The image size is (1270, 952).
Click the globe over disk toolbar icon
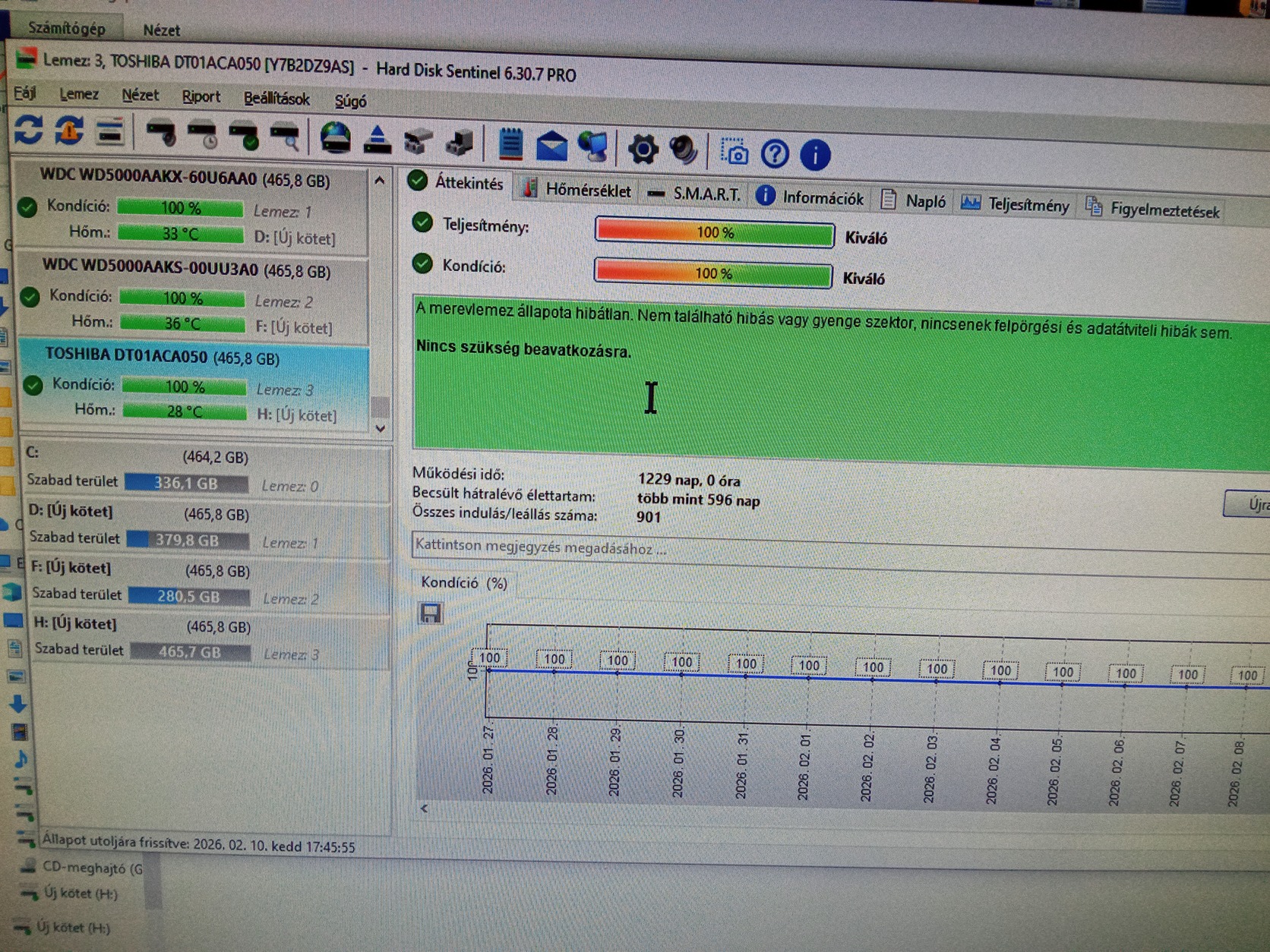pos(336,139)
